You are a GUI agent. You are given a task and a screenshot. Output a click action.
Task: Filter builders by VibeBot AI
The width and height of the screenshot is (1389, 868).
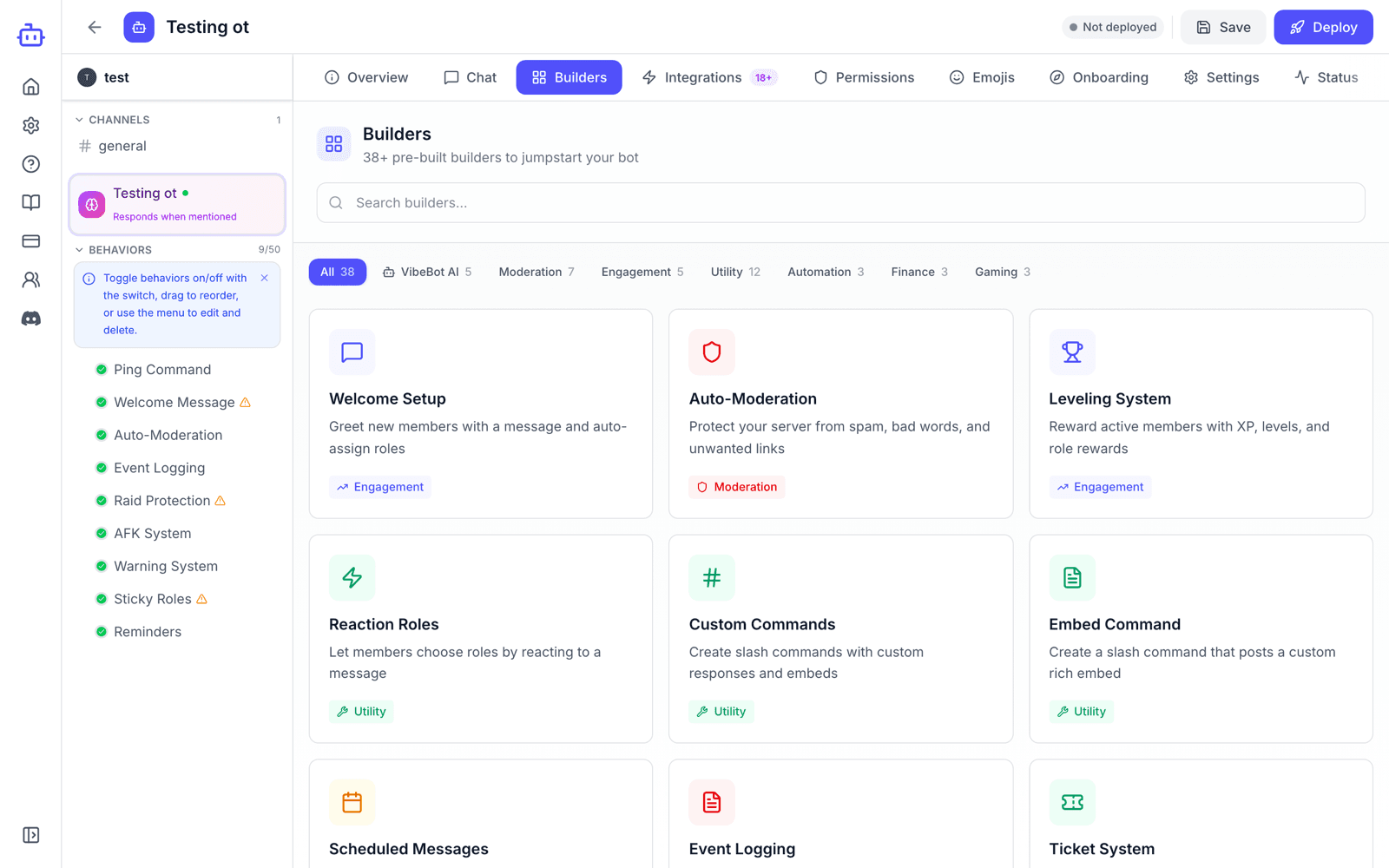click(427, 272)
